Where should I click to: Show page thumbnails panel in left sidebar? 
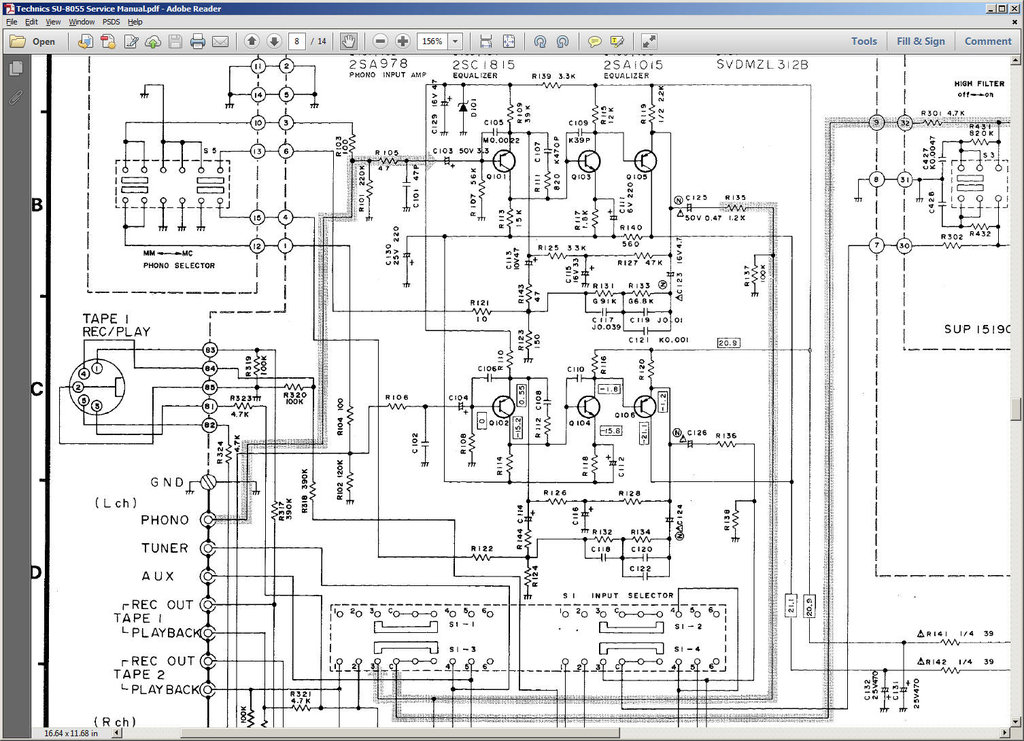pos(16,68)
